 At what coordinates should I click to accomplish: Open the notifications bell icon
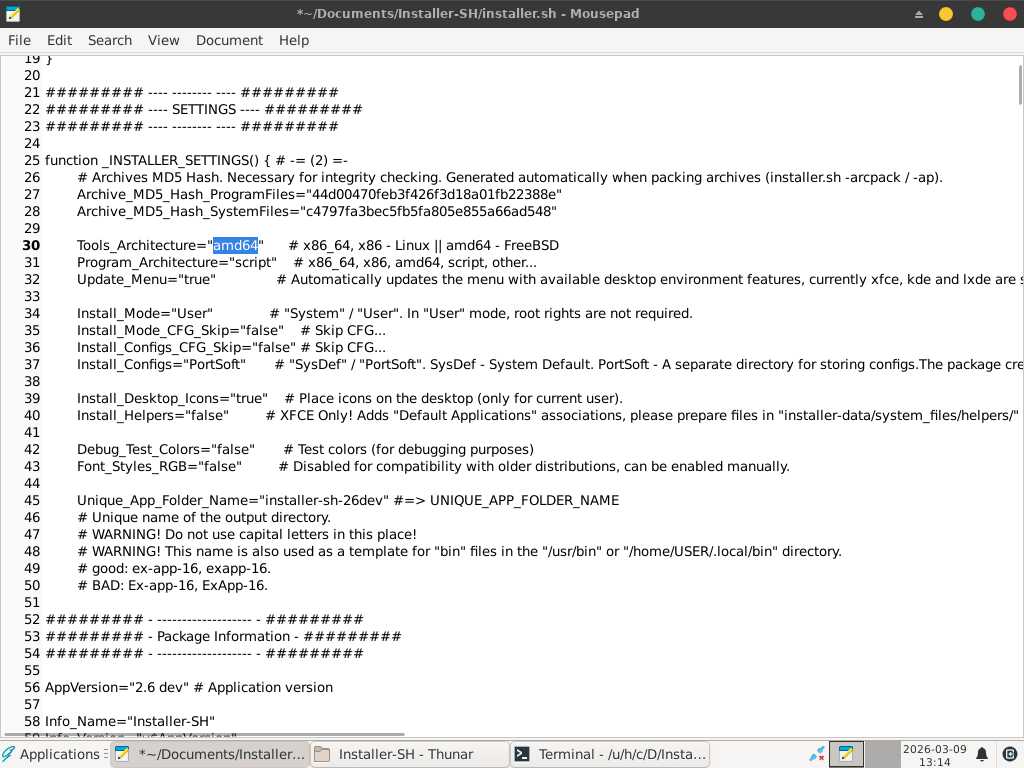pos(982,754)
